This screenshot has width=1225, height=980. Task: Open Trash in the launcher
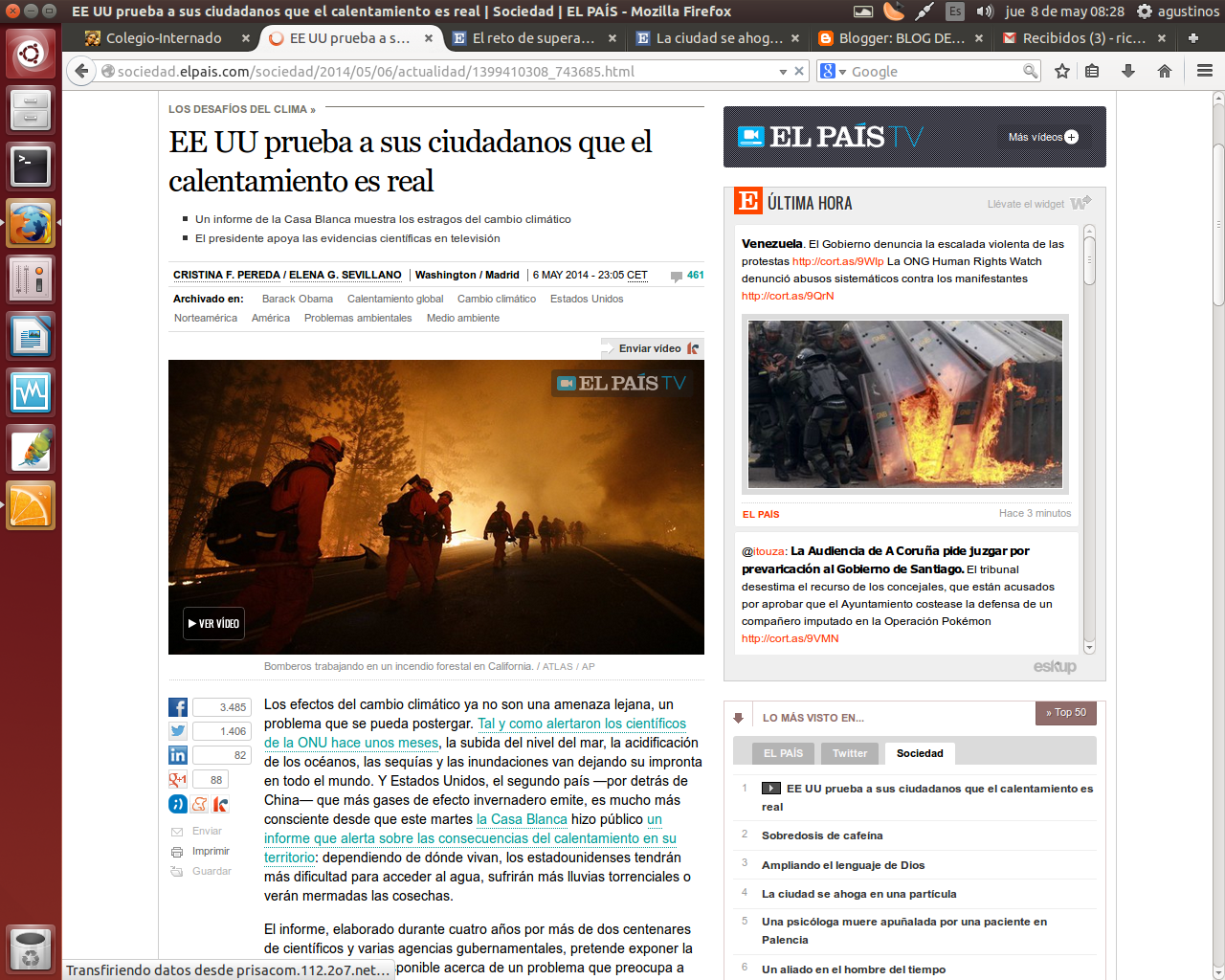[x=31, y=948]
